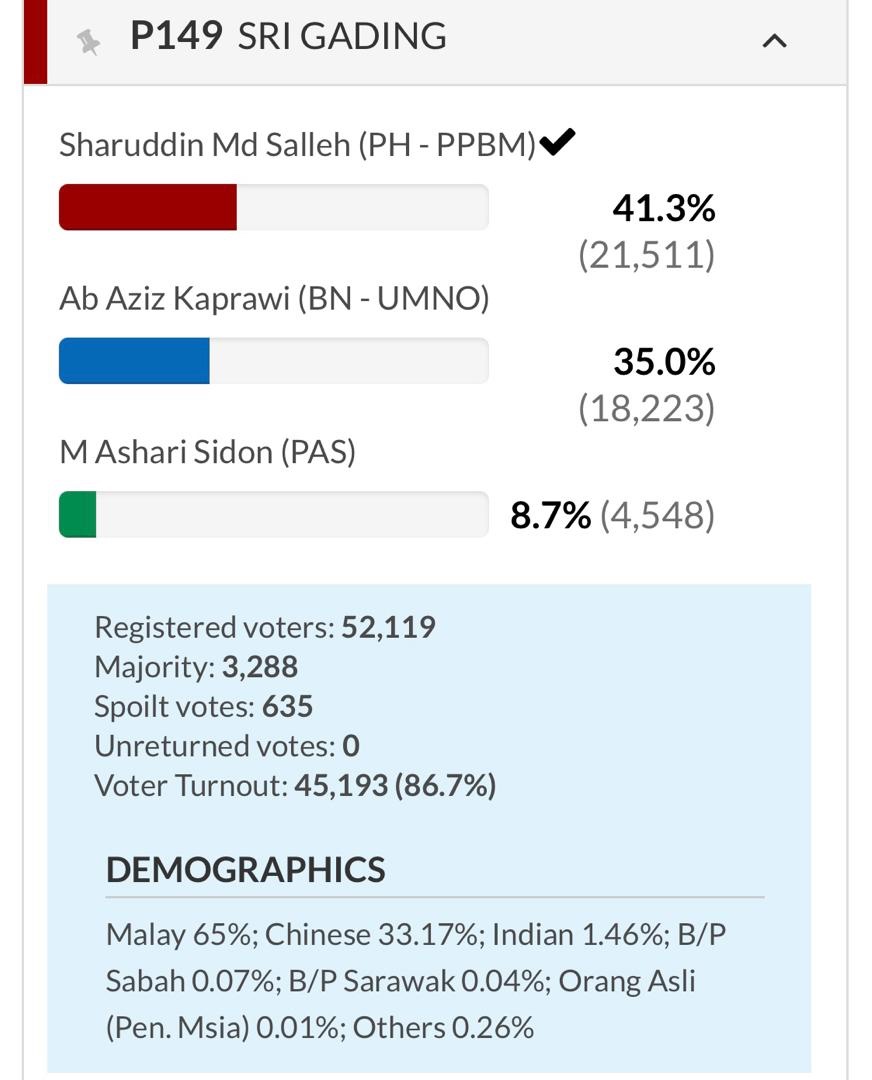This screenshot has height=1080, width=872.
Task: Click the Spoilt votes count 635
Action: (287, 706)
